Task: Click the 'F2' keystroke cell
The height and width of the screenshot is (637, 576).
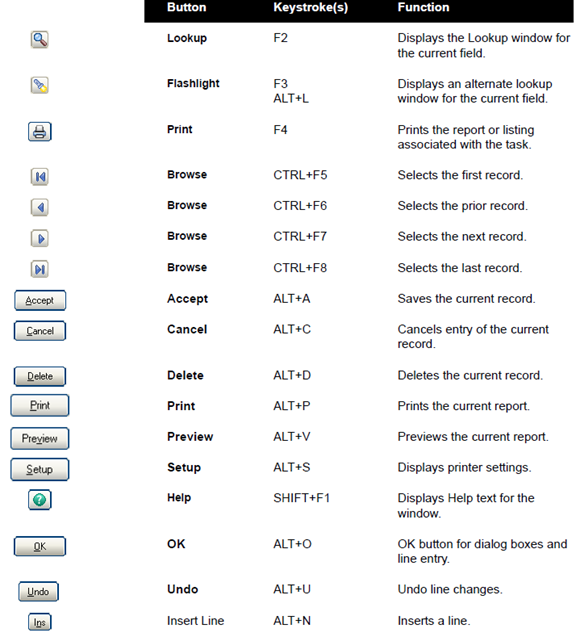Action: tap(280, 38)
